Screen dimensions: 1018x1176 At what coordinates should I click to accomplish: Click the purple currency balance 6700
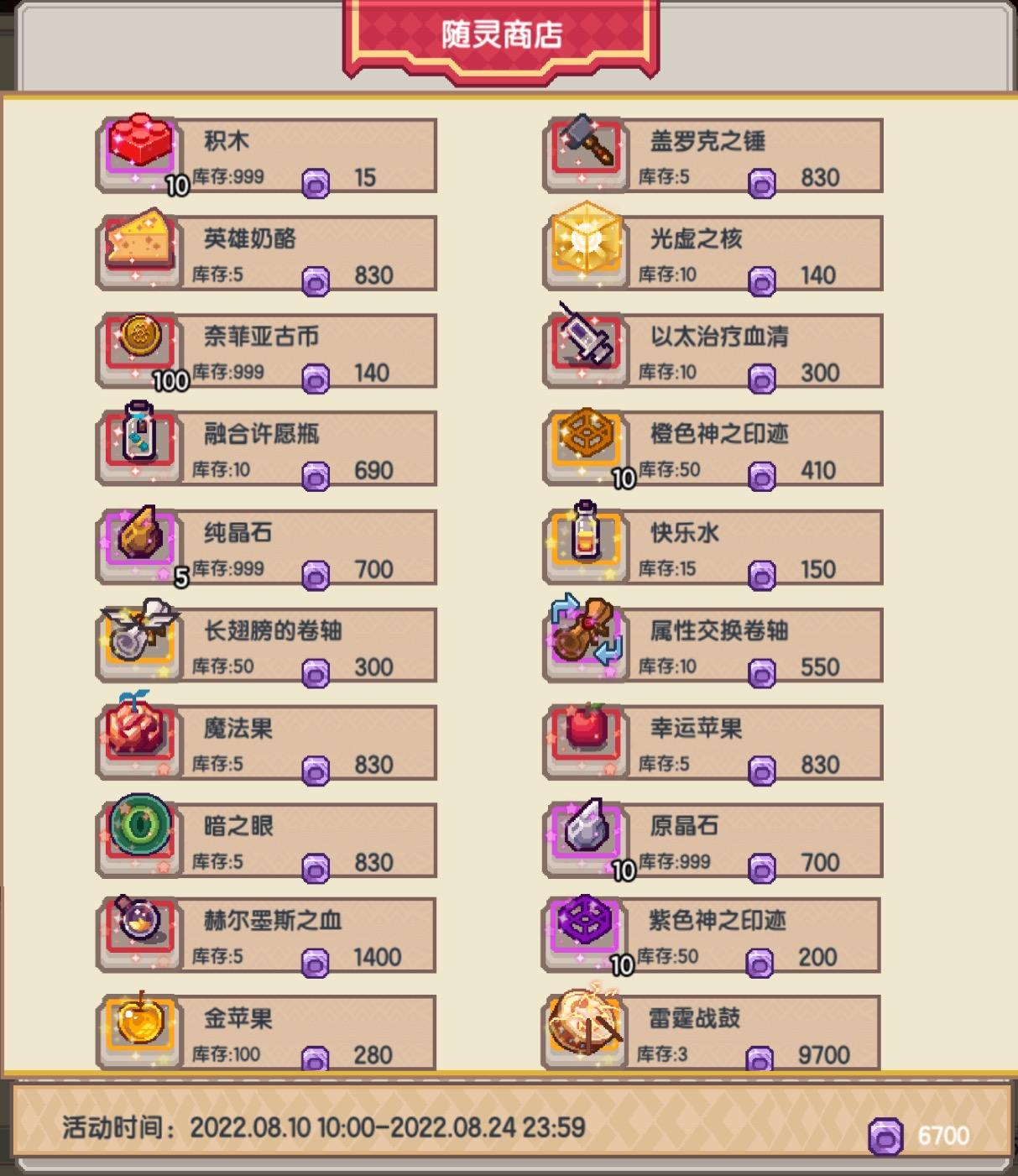coord(921,1136)
